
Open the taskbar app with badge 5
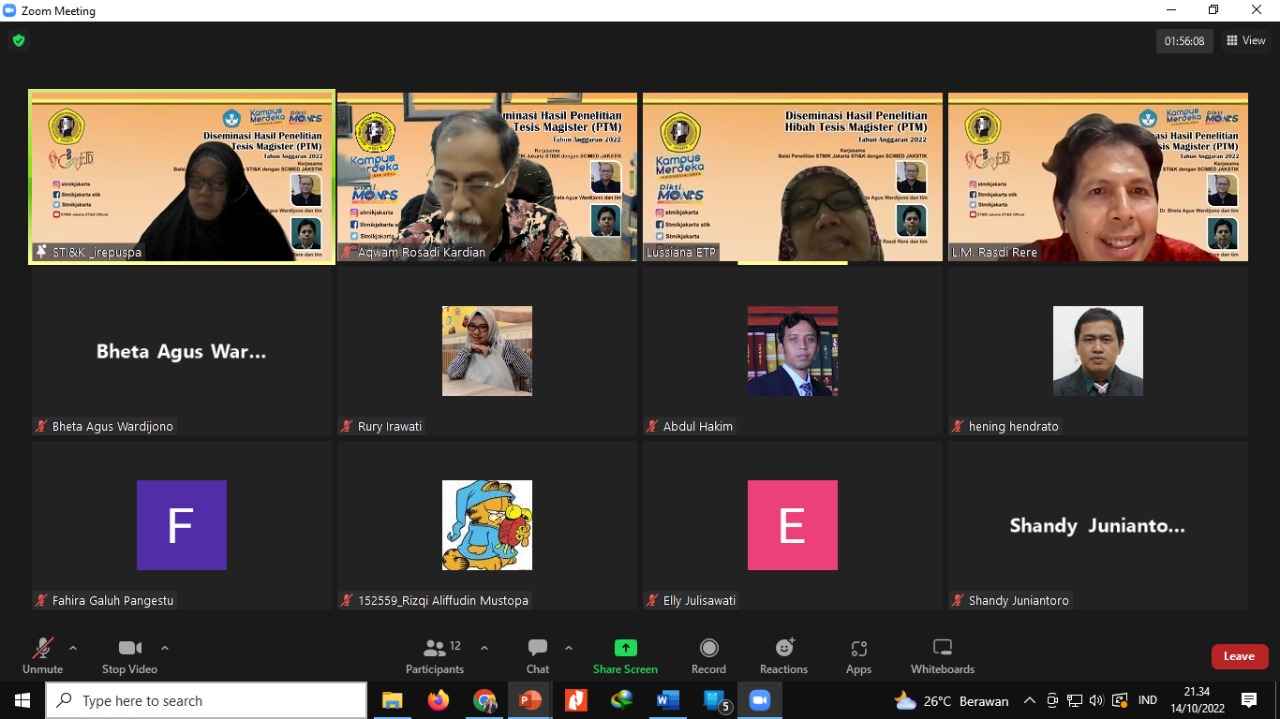[716, 701]
